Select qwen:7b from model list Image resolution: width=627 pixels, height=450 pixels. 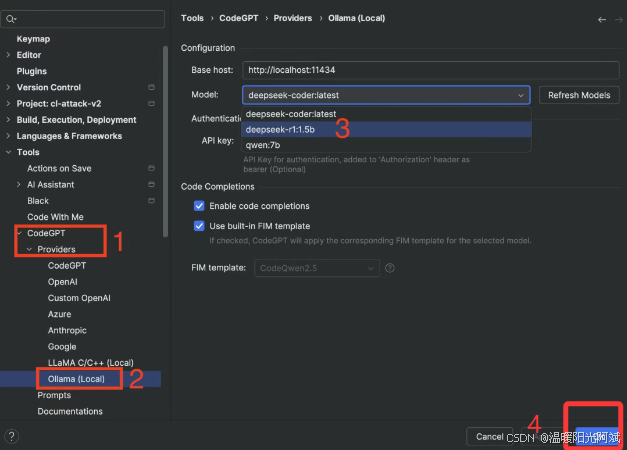pos(386,145)
